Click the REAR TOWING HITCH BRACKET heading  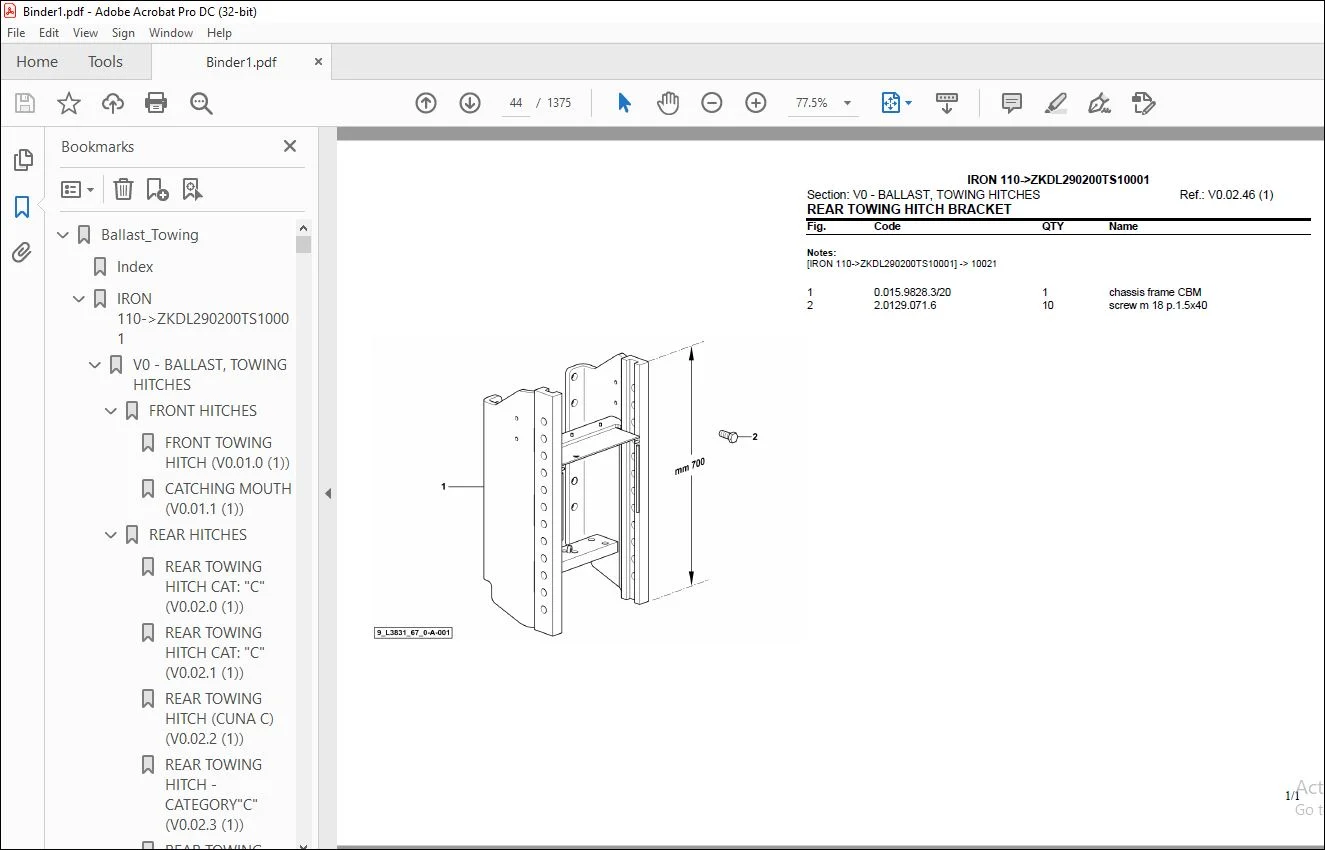pyautogui.click(x=909, y=210)
